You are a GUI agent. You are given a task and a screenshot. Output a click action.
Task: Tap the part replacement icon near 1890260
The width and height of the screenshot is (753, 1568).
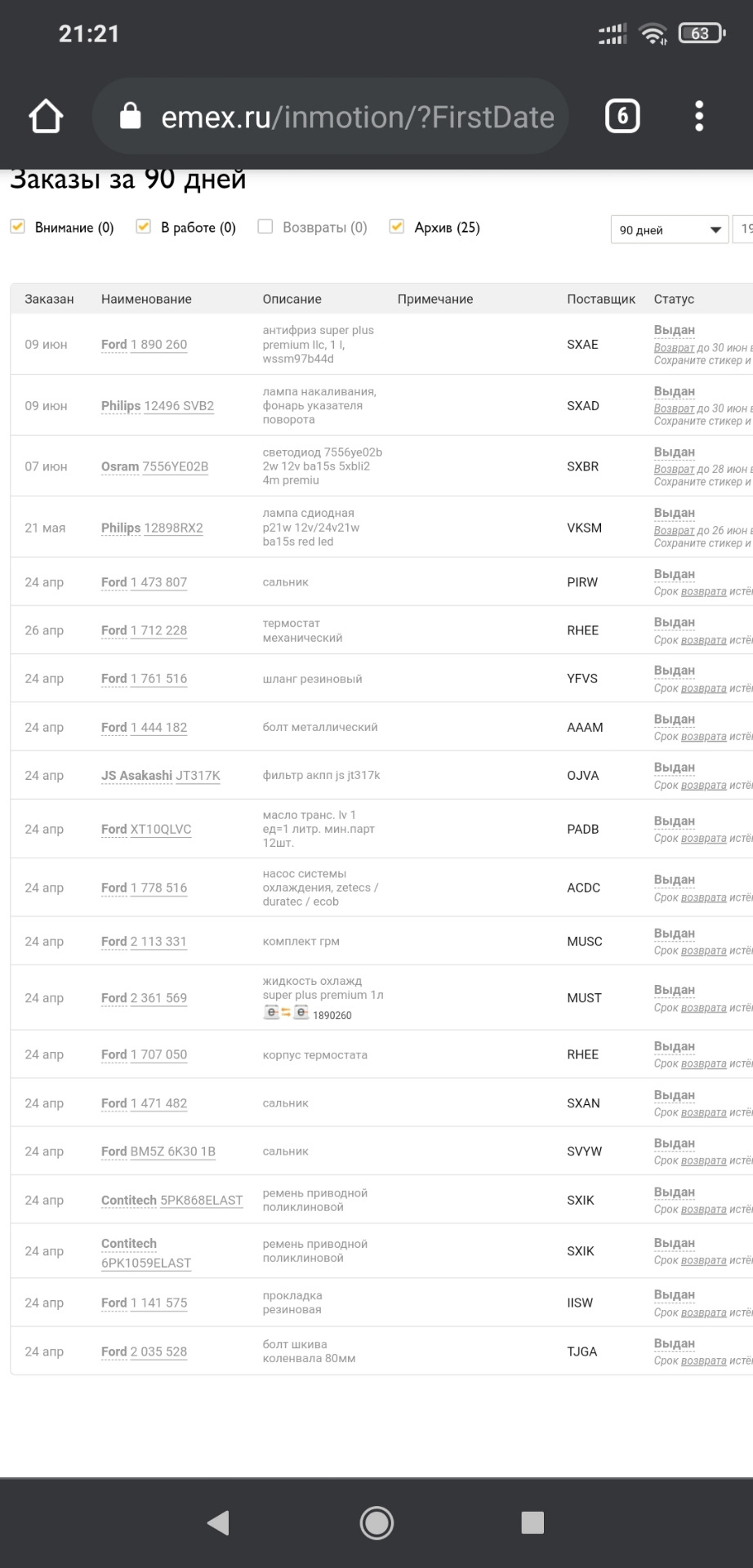[x=286, y=1013]
